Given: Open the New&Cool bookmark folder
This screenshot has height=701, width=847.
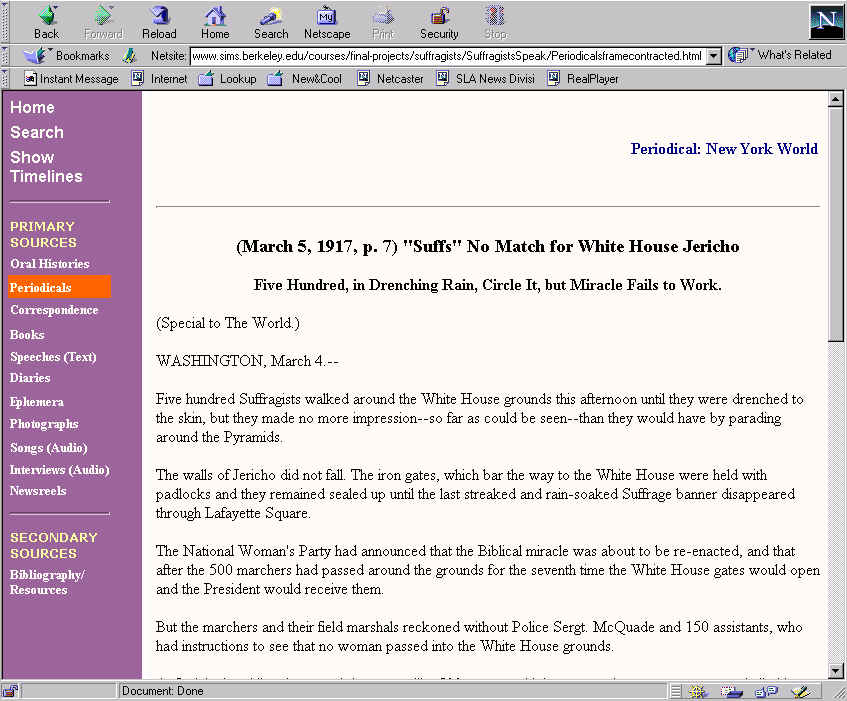Looking at the screenshot, I should pyautogui.click(x=305, y=79).
